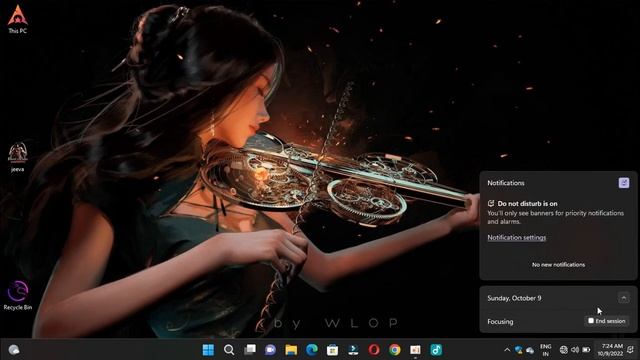Open the teal music note app in taskbar
Screen dimensions: 640x360
(436, 350)
